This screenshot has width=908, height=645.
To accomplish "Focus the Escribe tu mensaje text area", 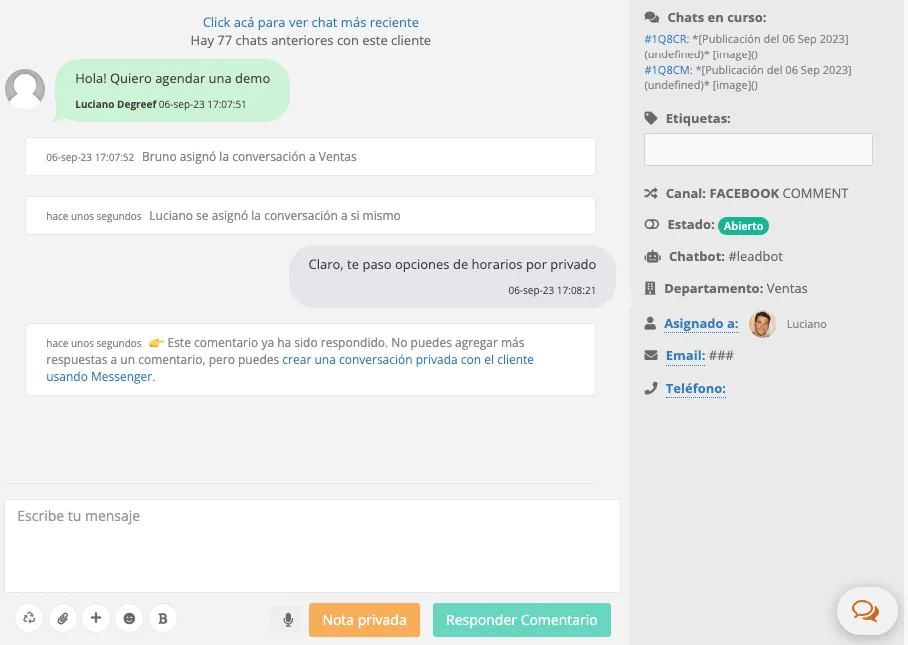I will (312, 546).
